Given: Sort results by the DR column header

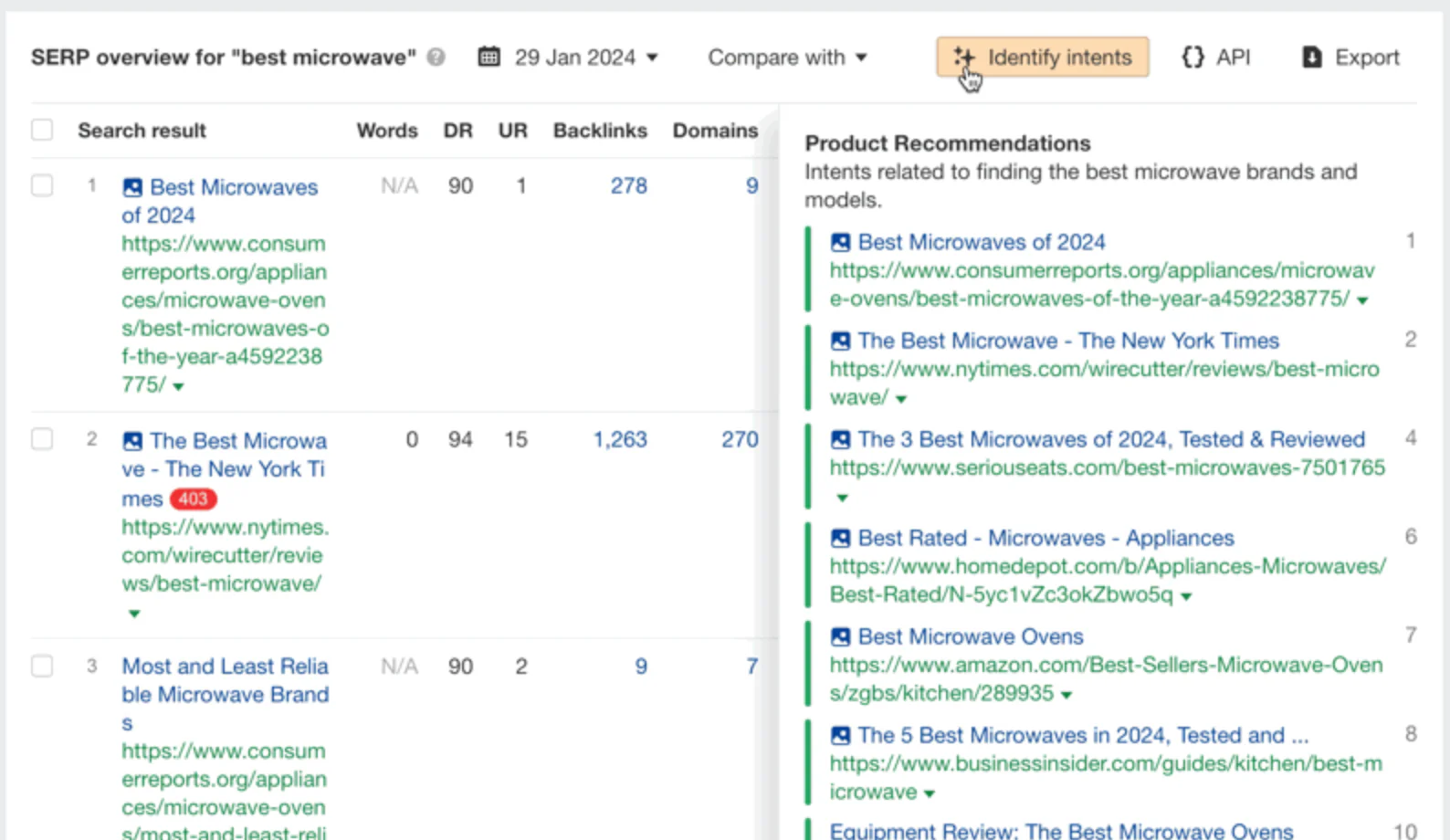Looking at the screenshot, I should [457, 131].
